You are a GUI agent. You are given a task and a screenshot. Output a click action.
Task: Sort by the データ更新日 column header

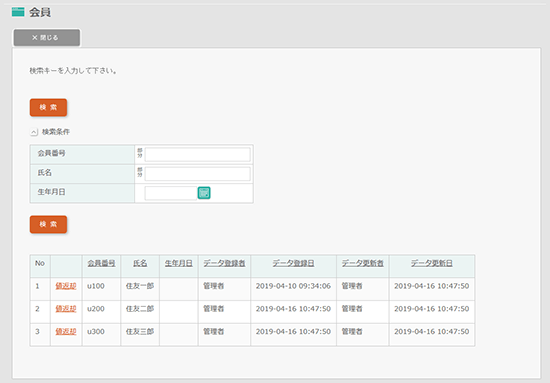point(432,263)
